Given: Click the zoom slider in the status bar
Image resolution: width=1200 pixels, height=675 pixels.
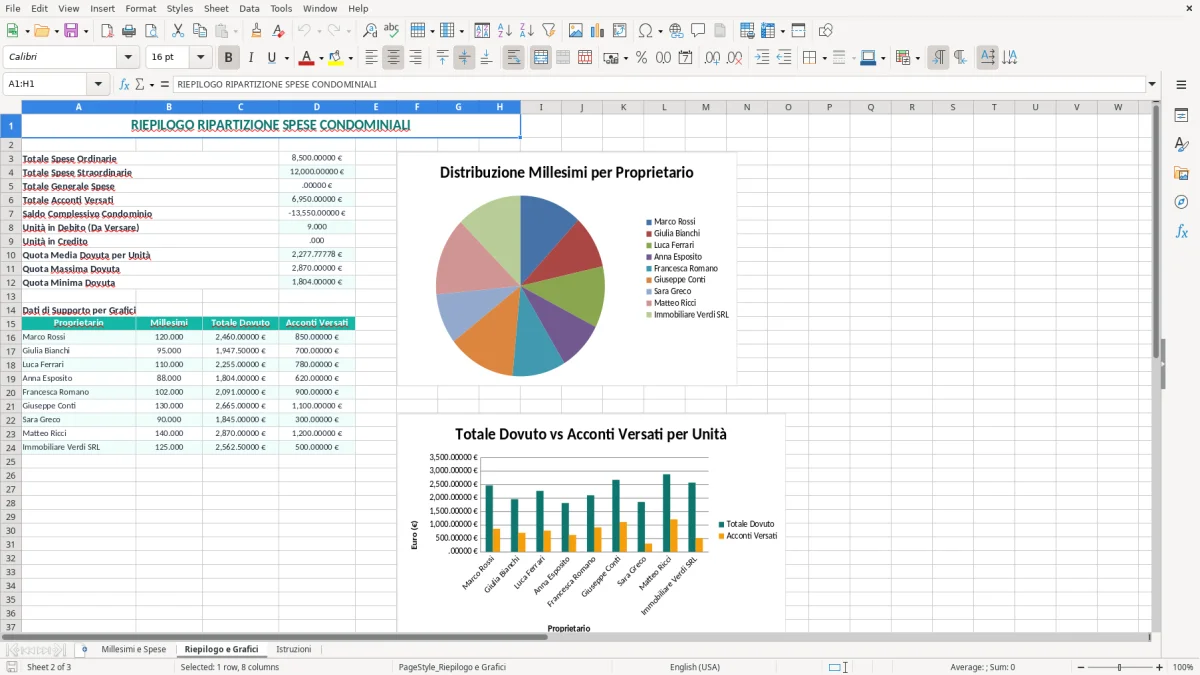Looking at the screenshot, I should point(1120,667).
